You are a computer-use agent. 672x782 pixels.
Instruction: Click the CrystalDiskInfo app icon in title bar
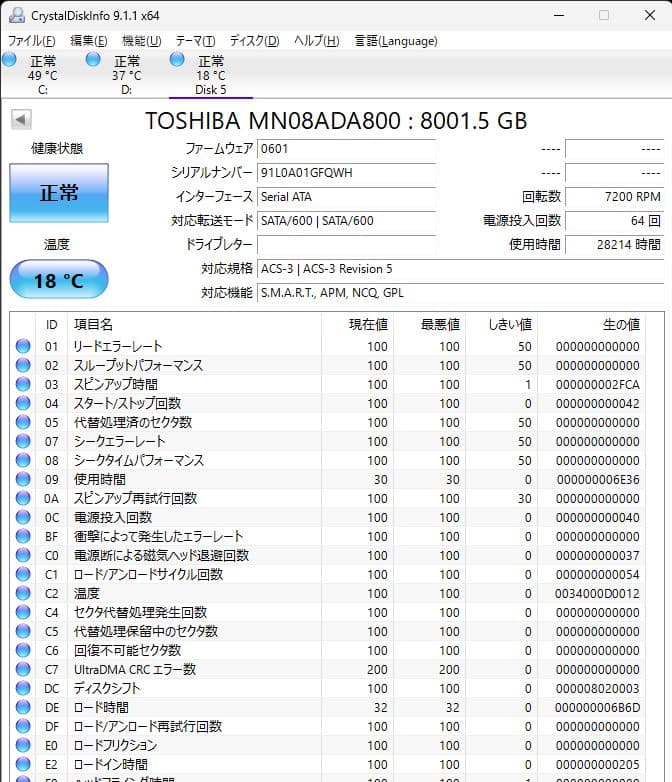(16, 15)
